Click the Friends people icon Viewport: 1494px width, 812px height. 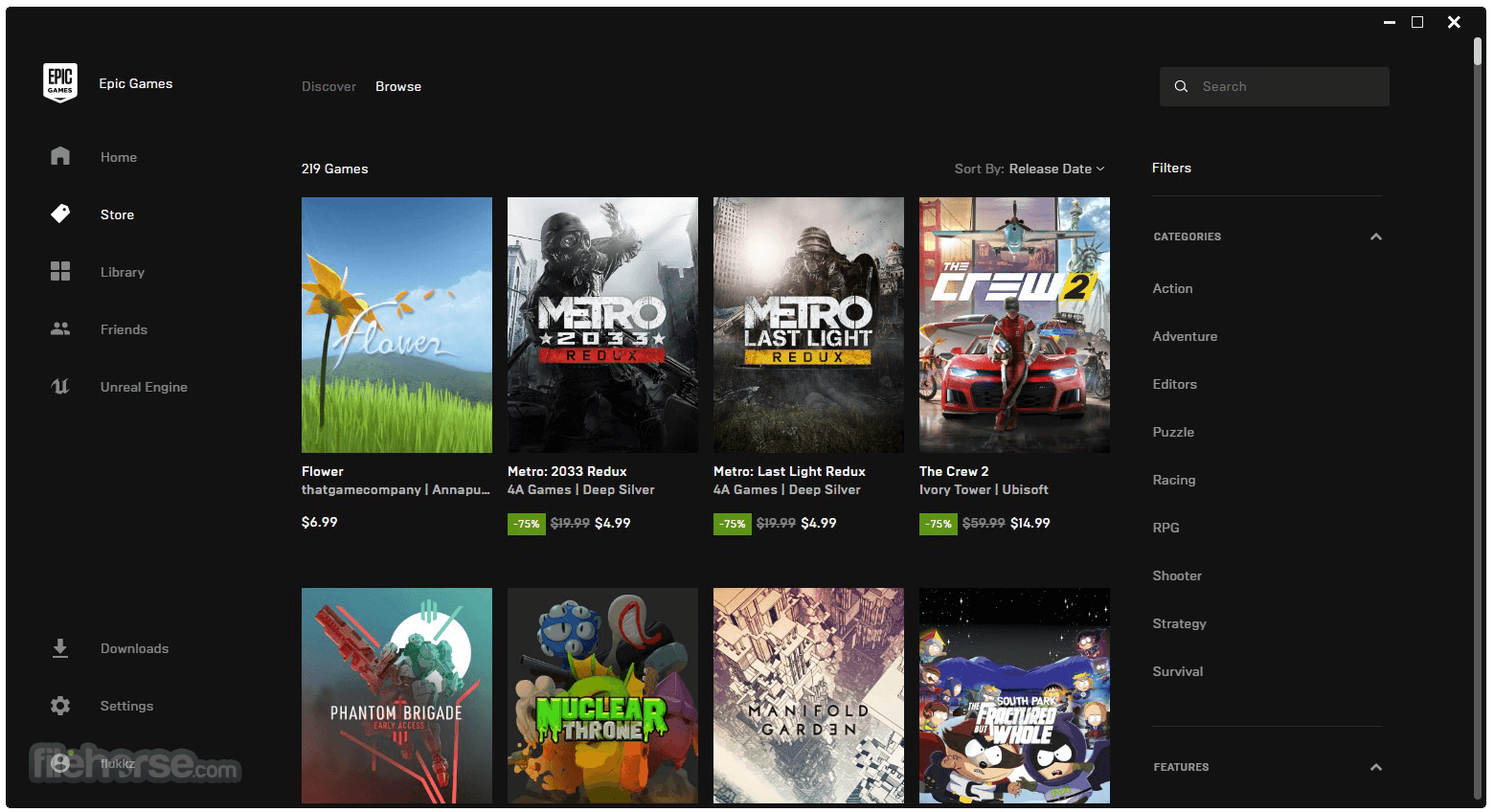60,328
